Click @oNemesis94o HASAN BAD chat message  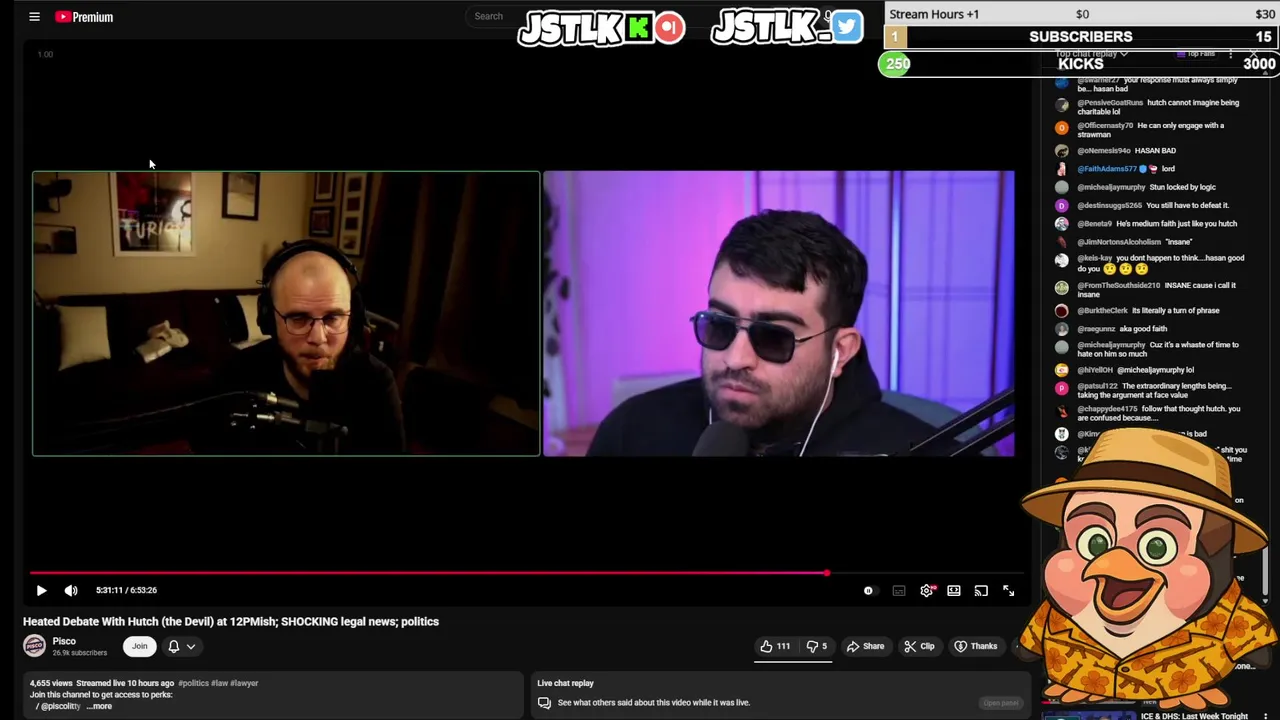tap(1126, 151)
